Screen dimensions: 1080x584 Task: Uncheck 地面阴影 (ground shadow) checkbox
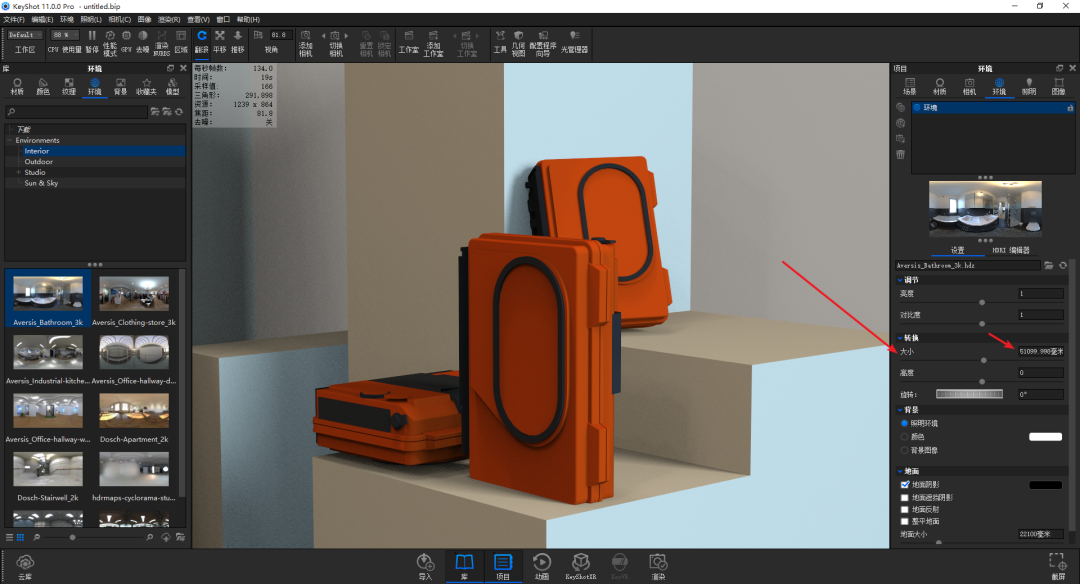point(905,484)
